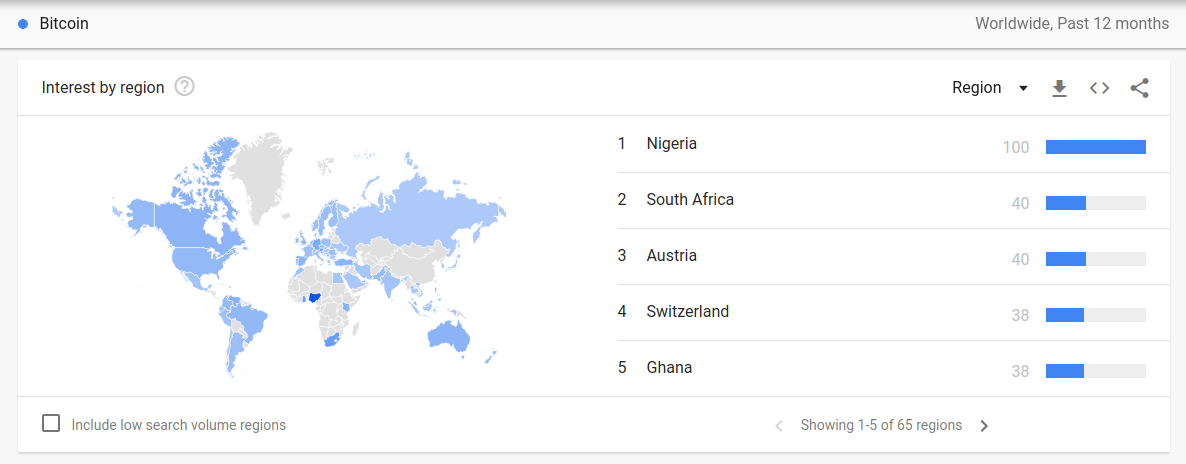This screenshot has width=1186, height=464.
Task: Open the embed code icon
Action: (x=1099, y=88)
